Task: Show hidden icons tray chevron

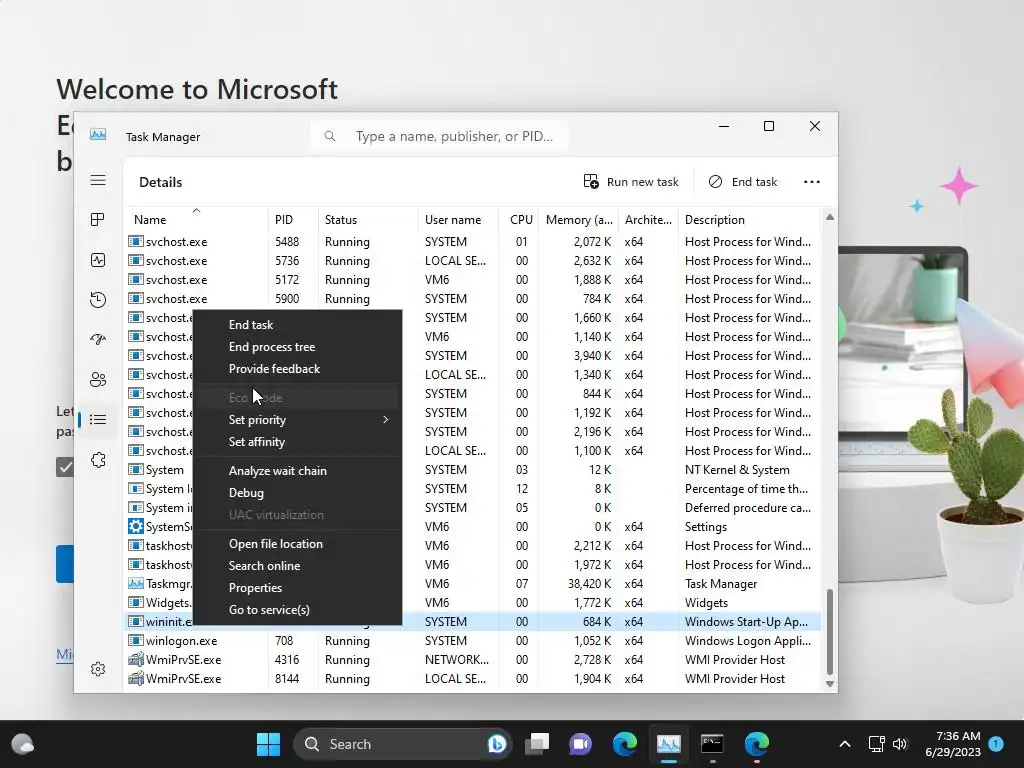Action: pos(844,744)
